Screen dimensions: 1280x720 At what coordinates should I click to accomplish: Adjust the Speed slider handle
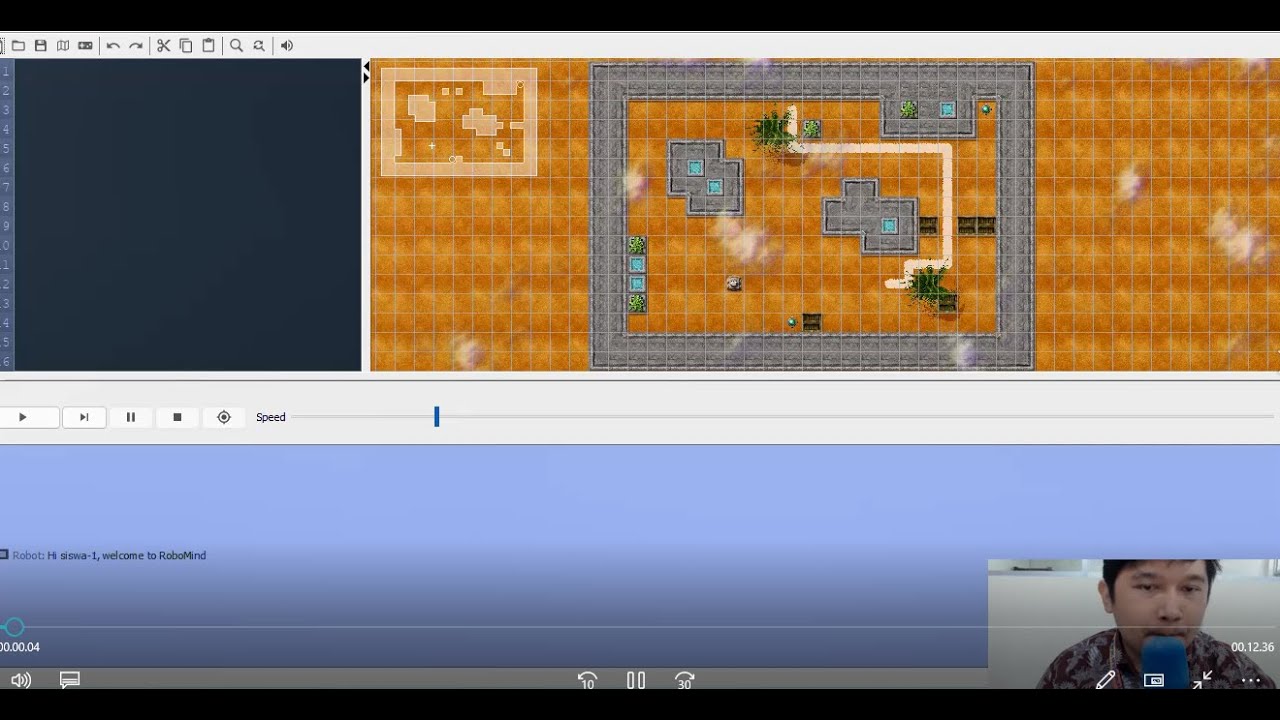[437, 417]
